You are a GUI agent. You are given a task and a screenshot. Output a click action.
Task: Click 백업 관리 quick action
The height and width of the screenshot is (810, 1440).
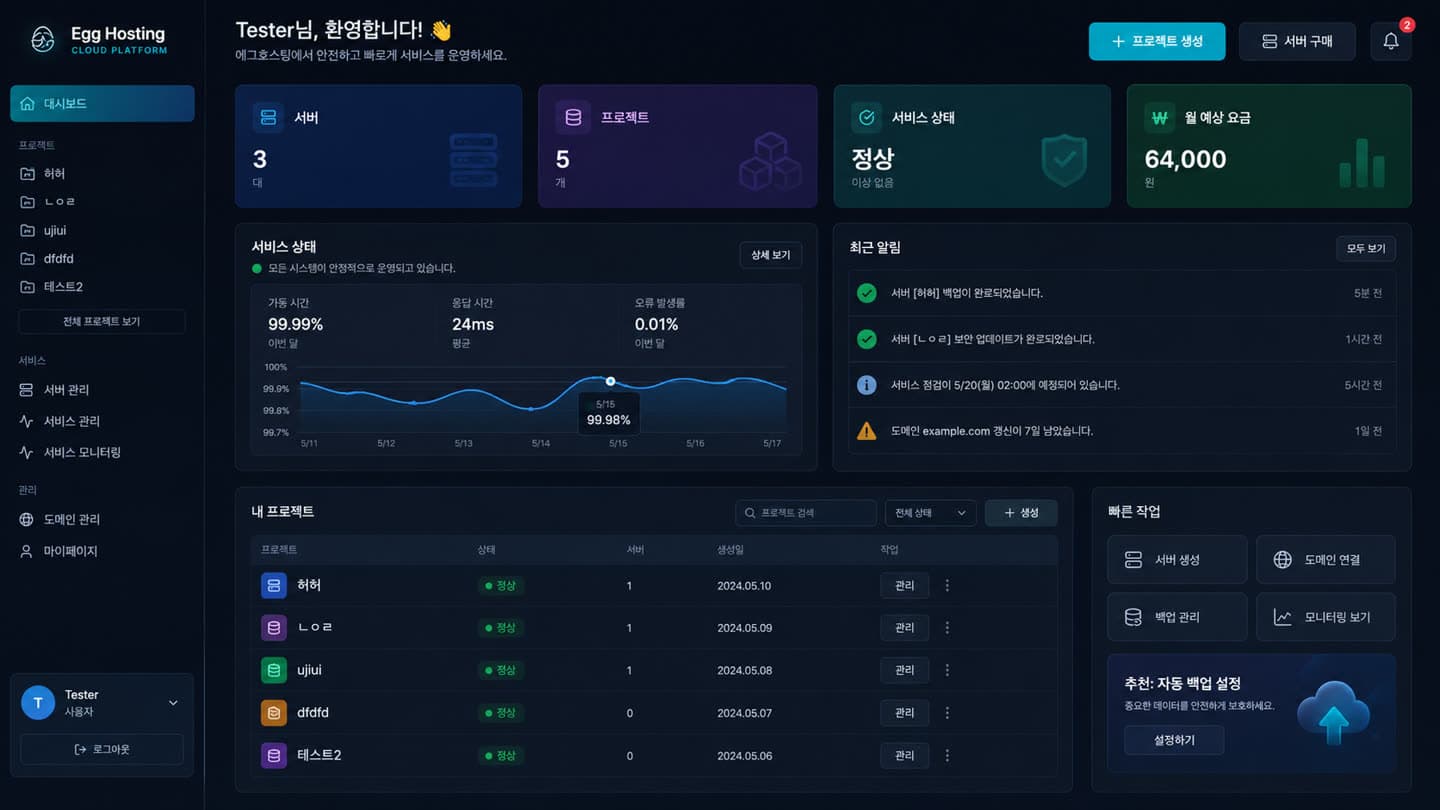pos(1177,617)
